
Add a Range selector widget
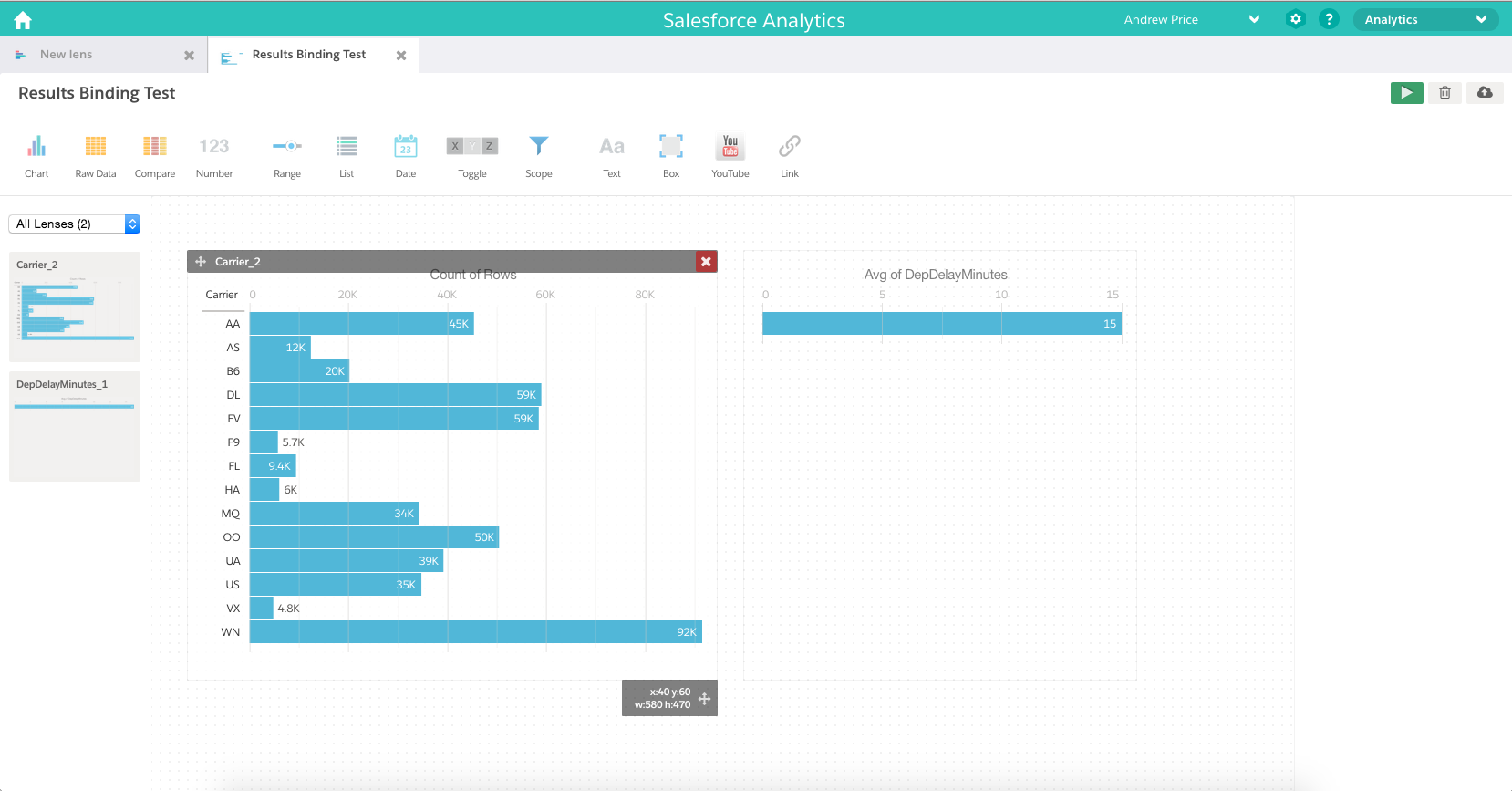click(x=287, y=157)
